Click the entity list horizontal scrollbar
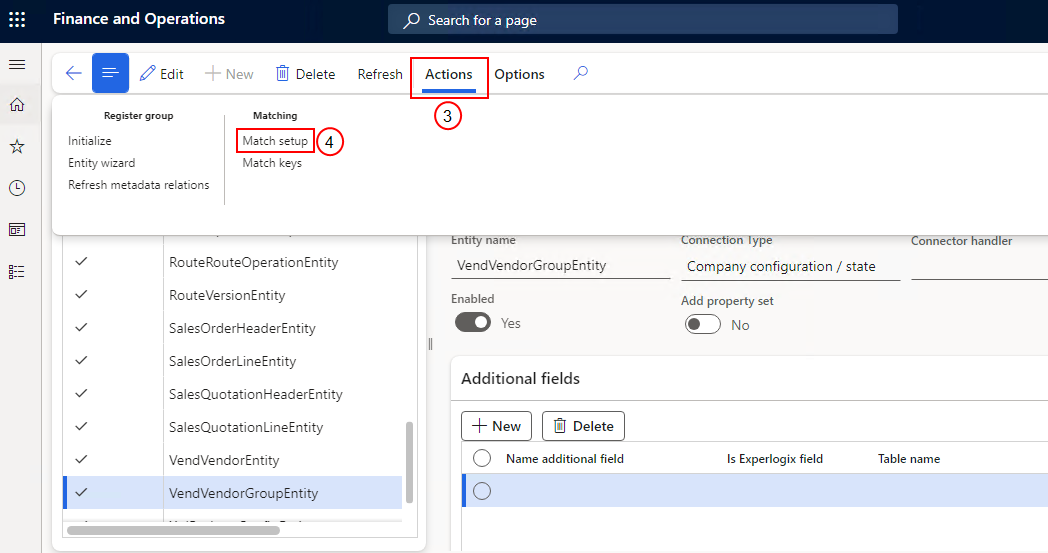The height and width of the screenshot is (553, 1048). click(174, 530)
